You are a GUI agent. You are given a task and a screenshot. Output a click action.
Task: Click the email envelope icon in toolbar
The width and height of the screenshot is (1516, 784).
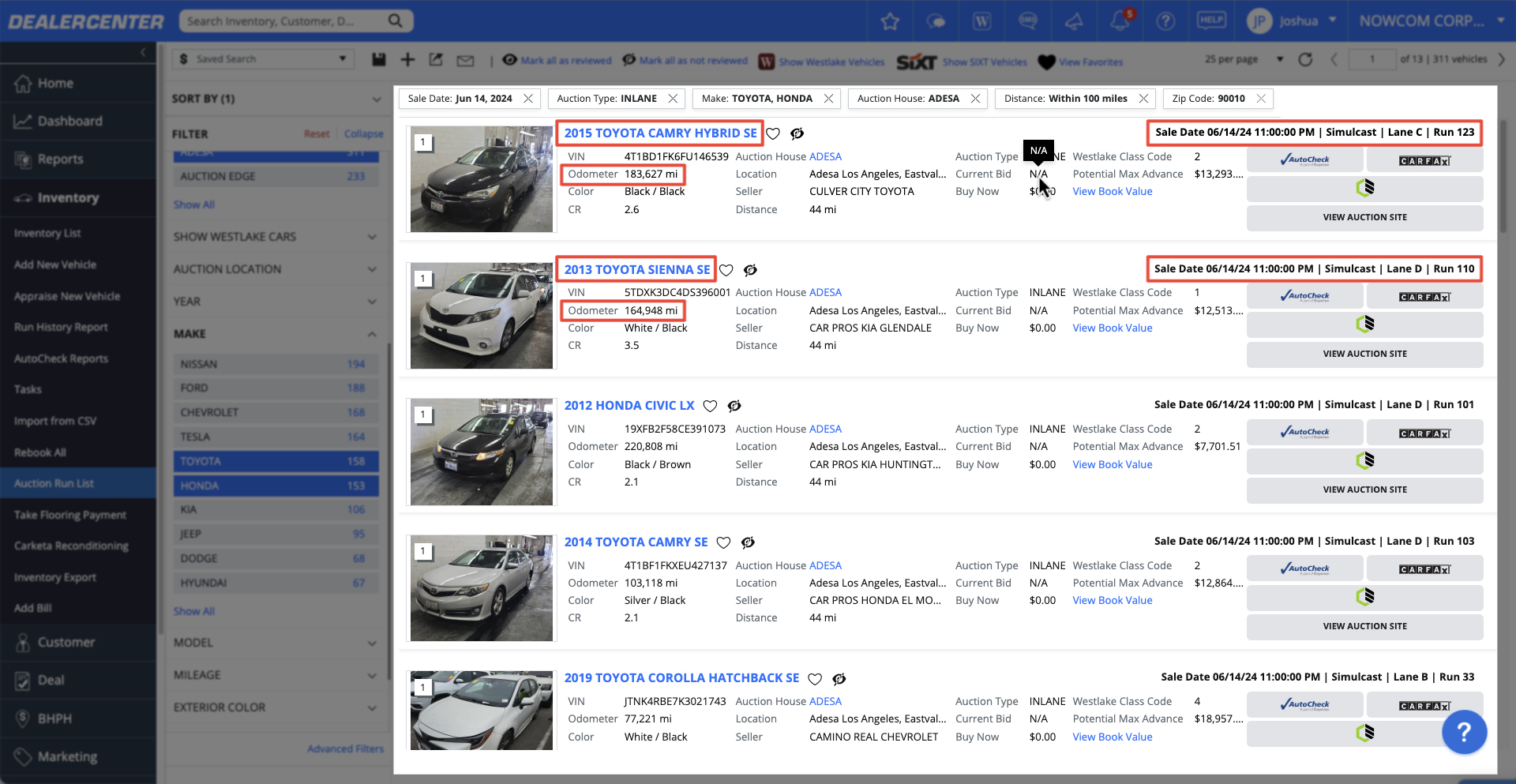[465, 60]
